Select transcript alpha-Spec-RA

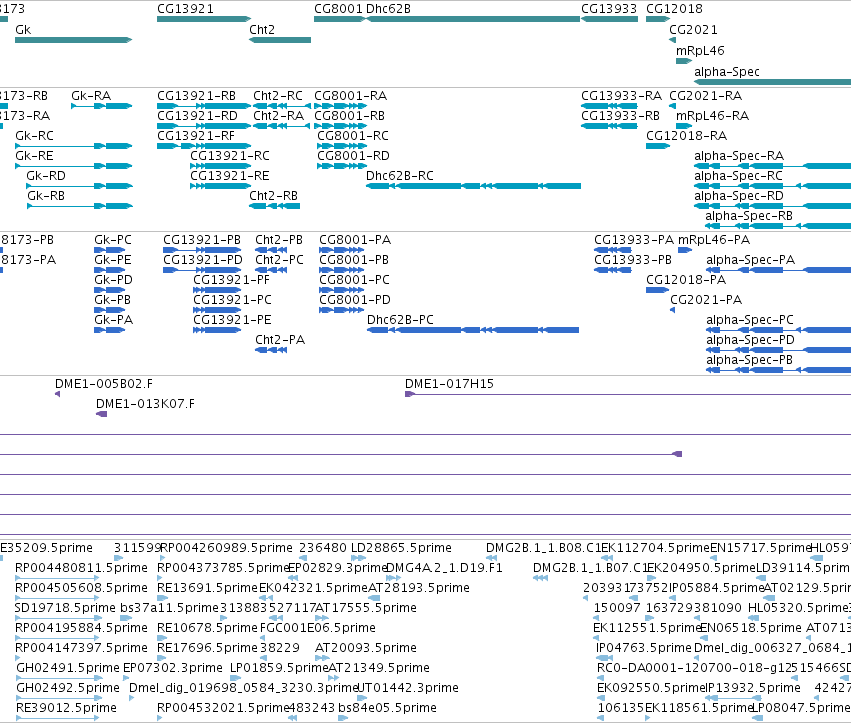[x=772, y=166]
